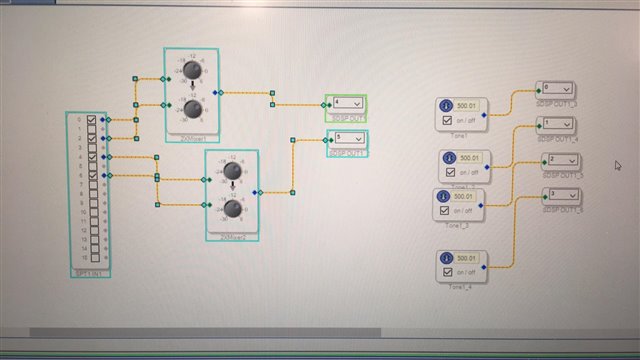Open SDSP.OUT1_3 channel 0 dropdown
The height and width of the screenshot is (360, 640).
pyautogui.click(x=558, y=88)
